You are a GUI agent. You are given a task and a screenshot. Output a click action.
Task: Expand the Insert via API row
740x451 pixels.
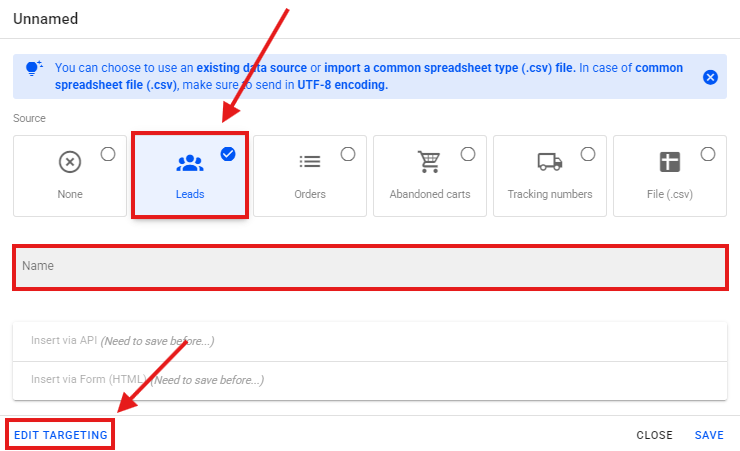click(x=370, y=341)
